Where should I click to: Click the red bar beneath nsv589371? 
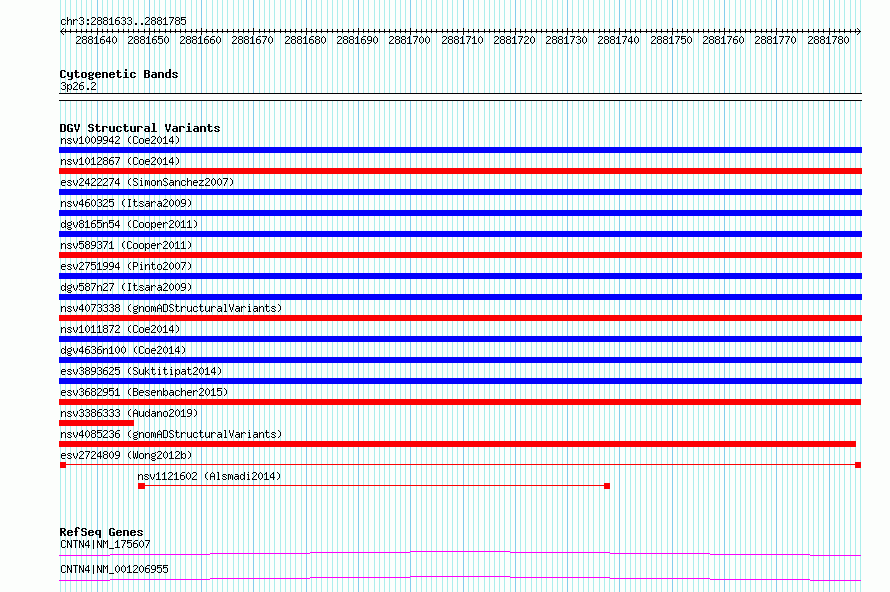pyautogui.click(x=460, y=255)
